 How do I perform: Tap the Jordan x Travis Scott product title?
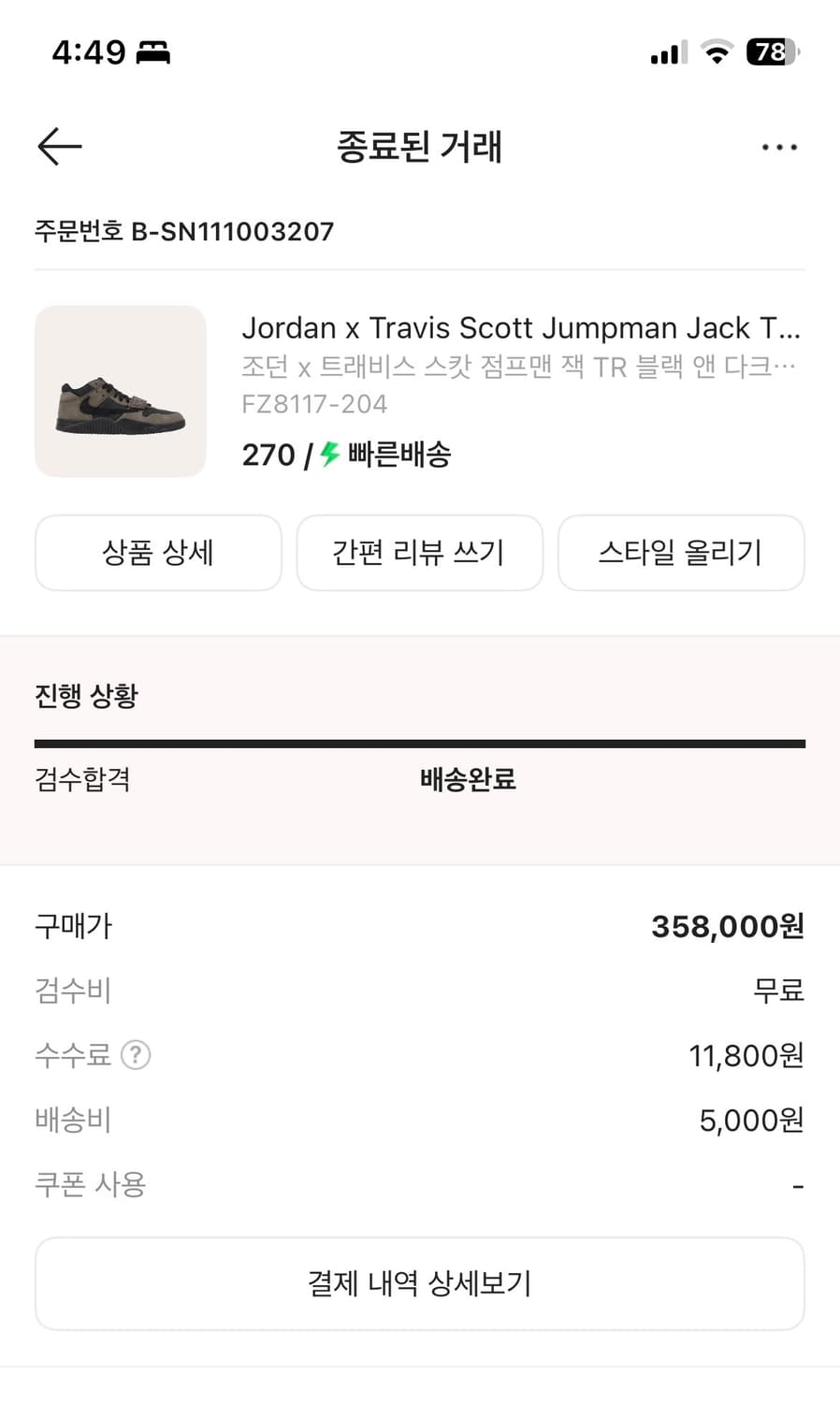click(520, 328)
